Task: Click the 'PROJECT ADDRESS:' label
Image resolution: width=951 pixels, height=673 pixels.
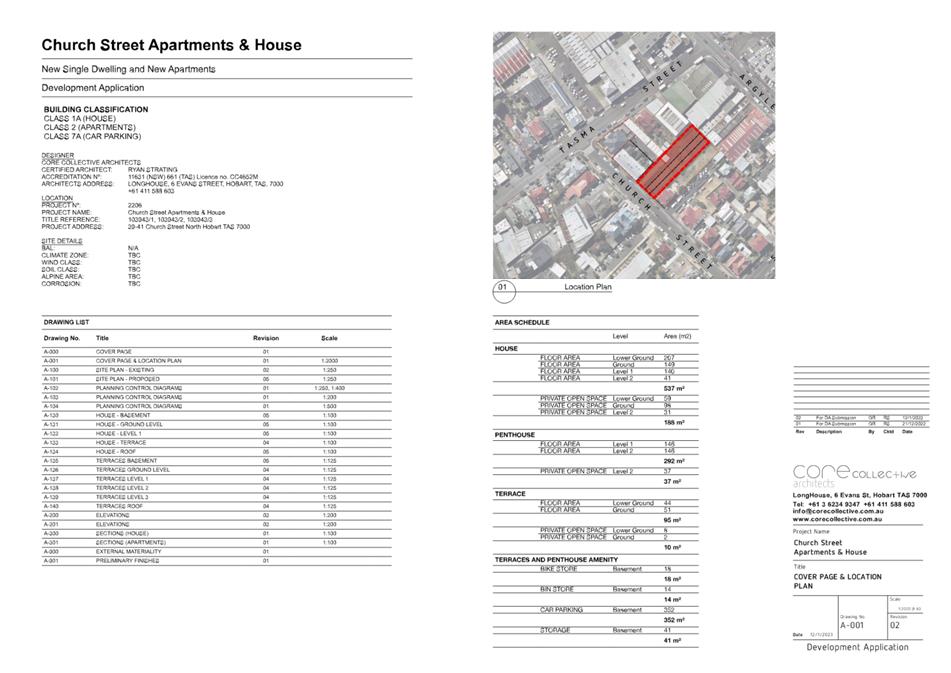Action: coord(72,227)
